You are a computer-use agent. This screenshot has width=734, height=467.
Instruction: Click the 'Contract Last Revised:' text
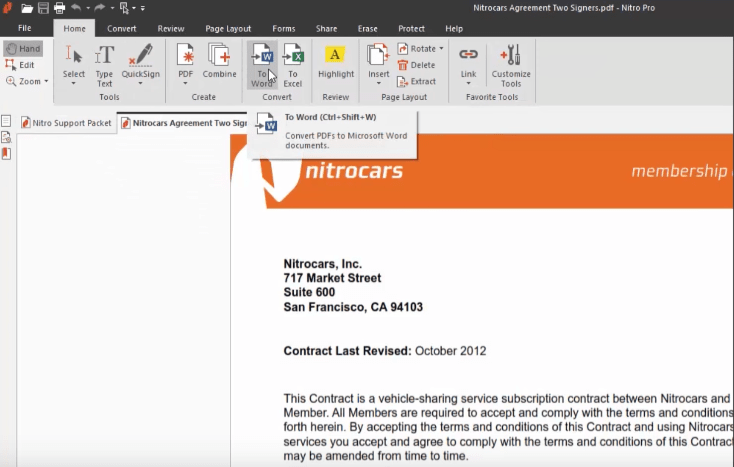(347, 351)
